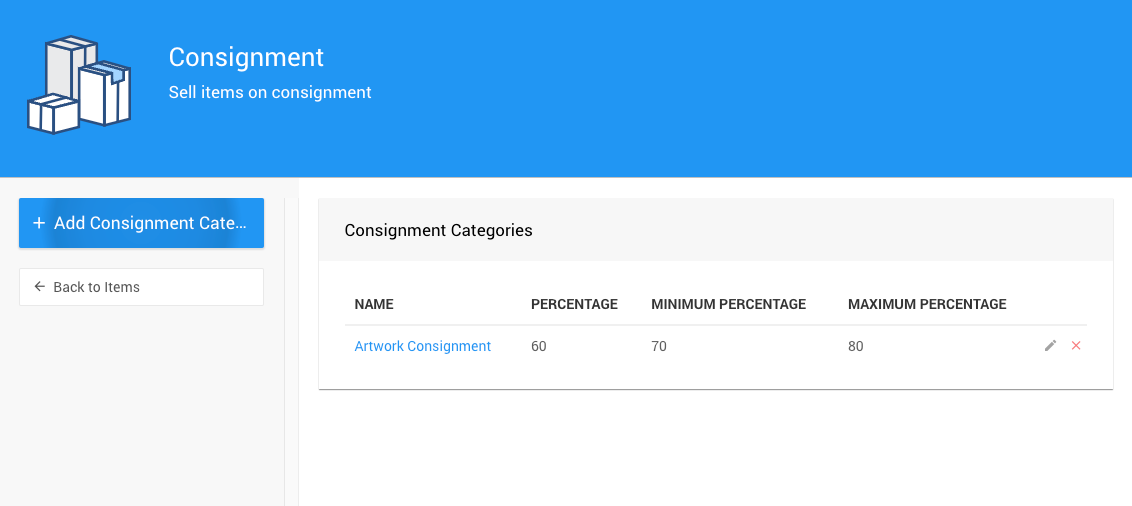Go back using the Back to Items button
The height and width of the screenshot is (506, 1132).
pos(141,287)
